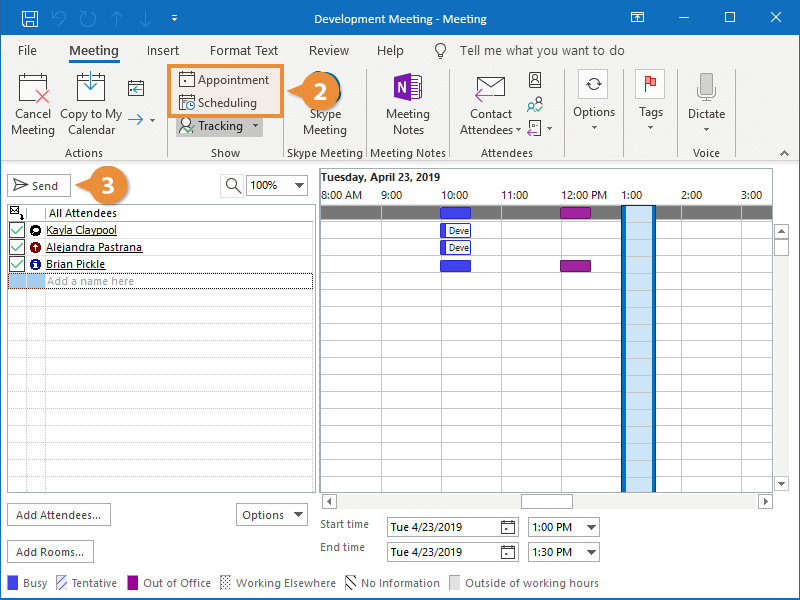Open the Format Text tab
Viewport: 800px width, 600px height.
[244, 50]
